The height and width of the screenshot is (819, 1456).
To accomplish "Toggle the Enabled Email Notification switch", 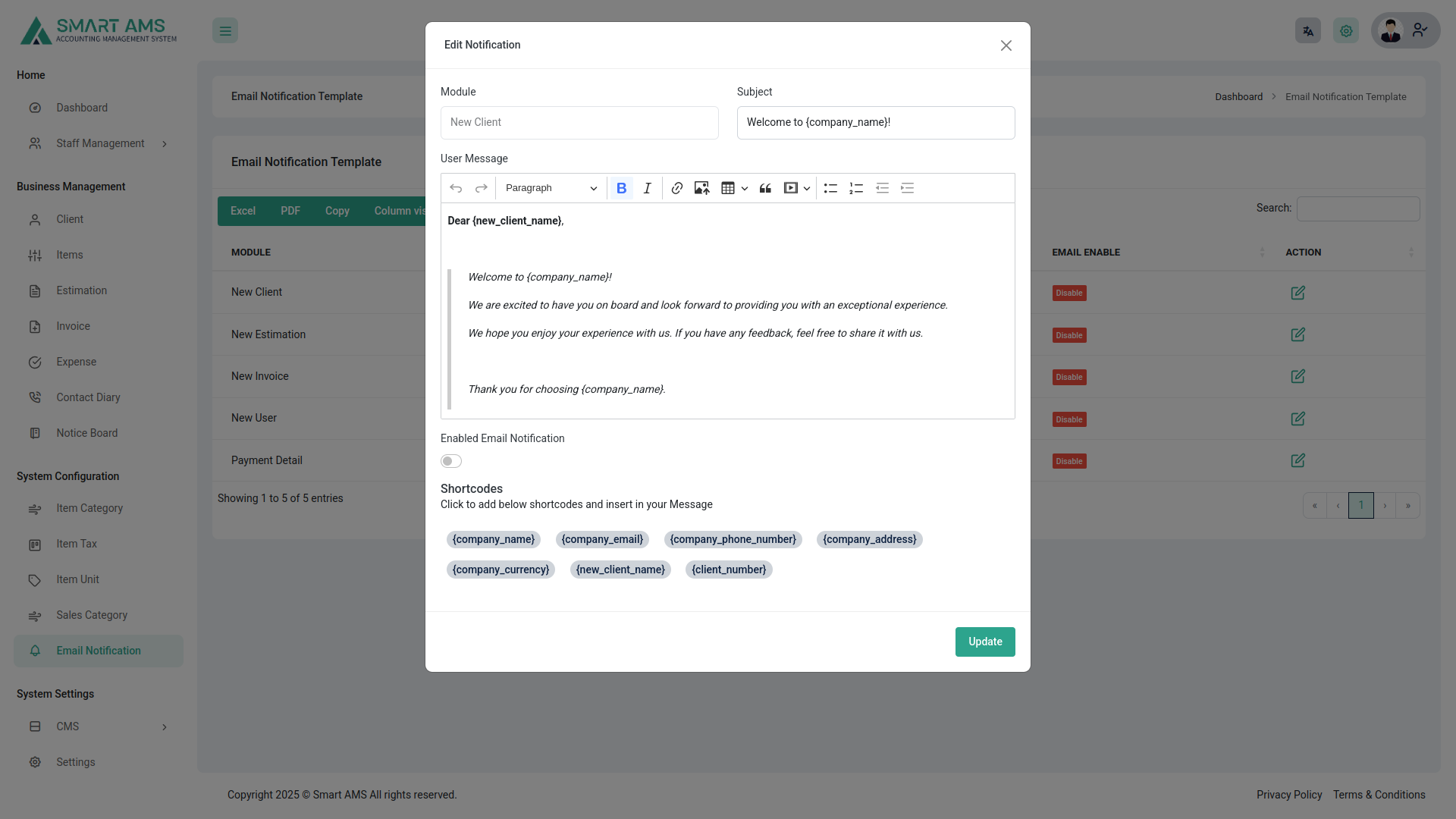I will point(451,461).
